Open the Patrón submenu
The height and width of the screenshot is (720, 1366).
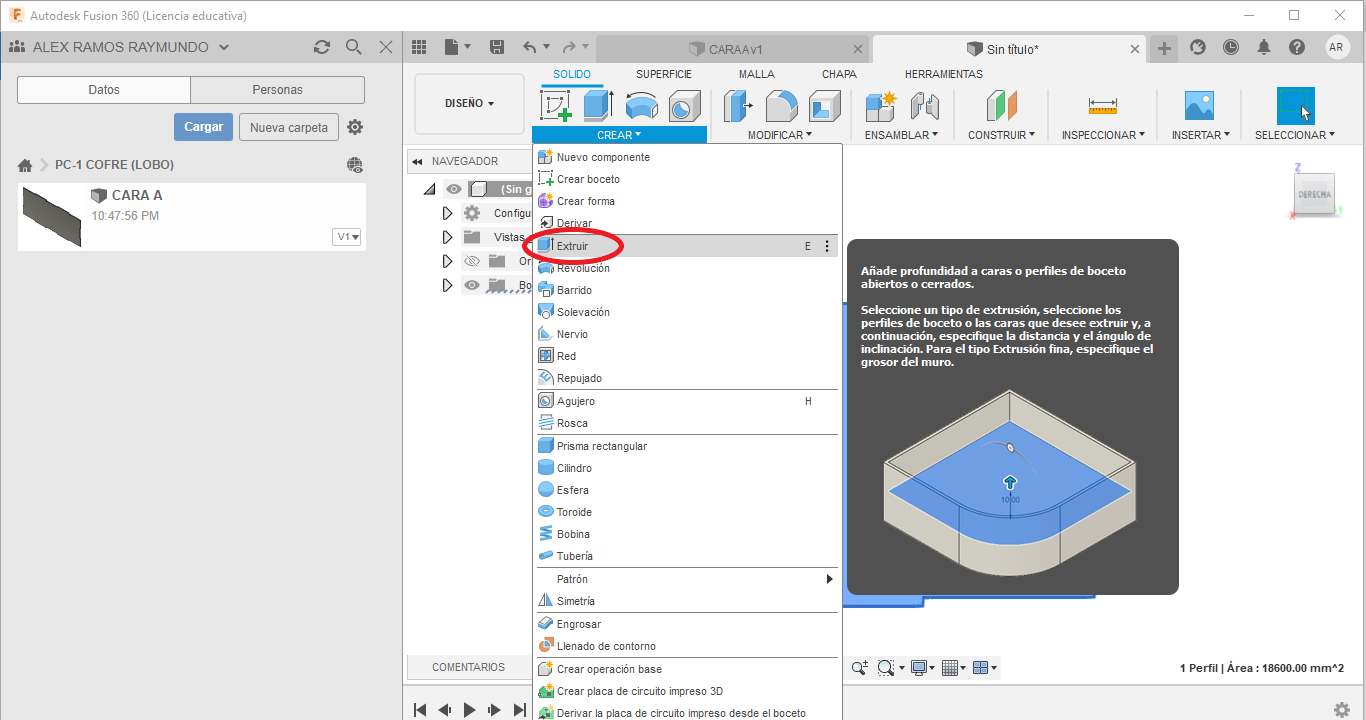click(685, 579)
